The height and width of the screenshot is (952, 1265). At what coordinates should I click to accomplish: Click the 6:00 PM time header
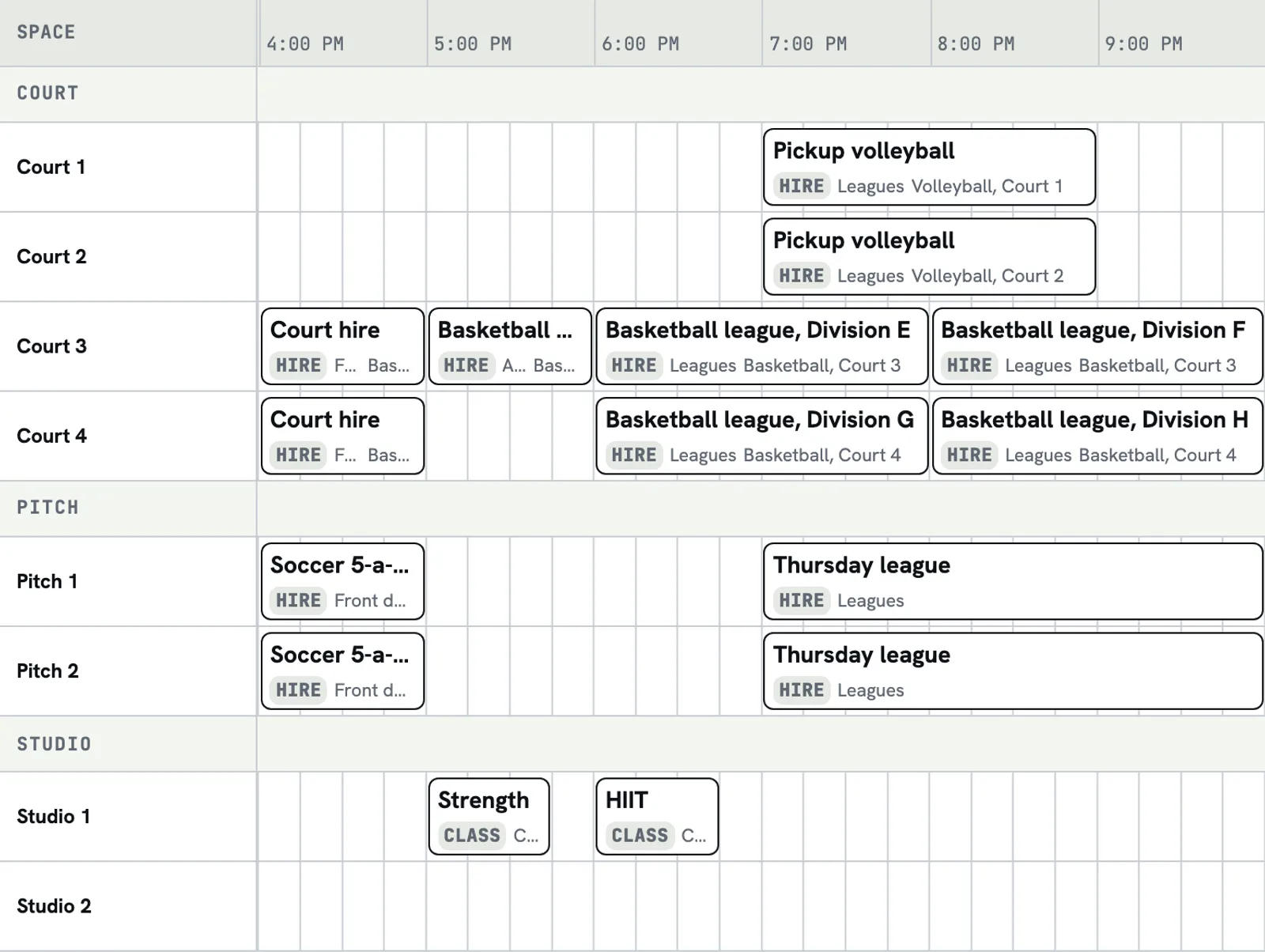tap(640, 44)
